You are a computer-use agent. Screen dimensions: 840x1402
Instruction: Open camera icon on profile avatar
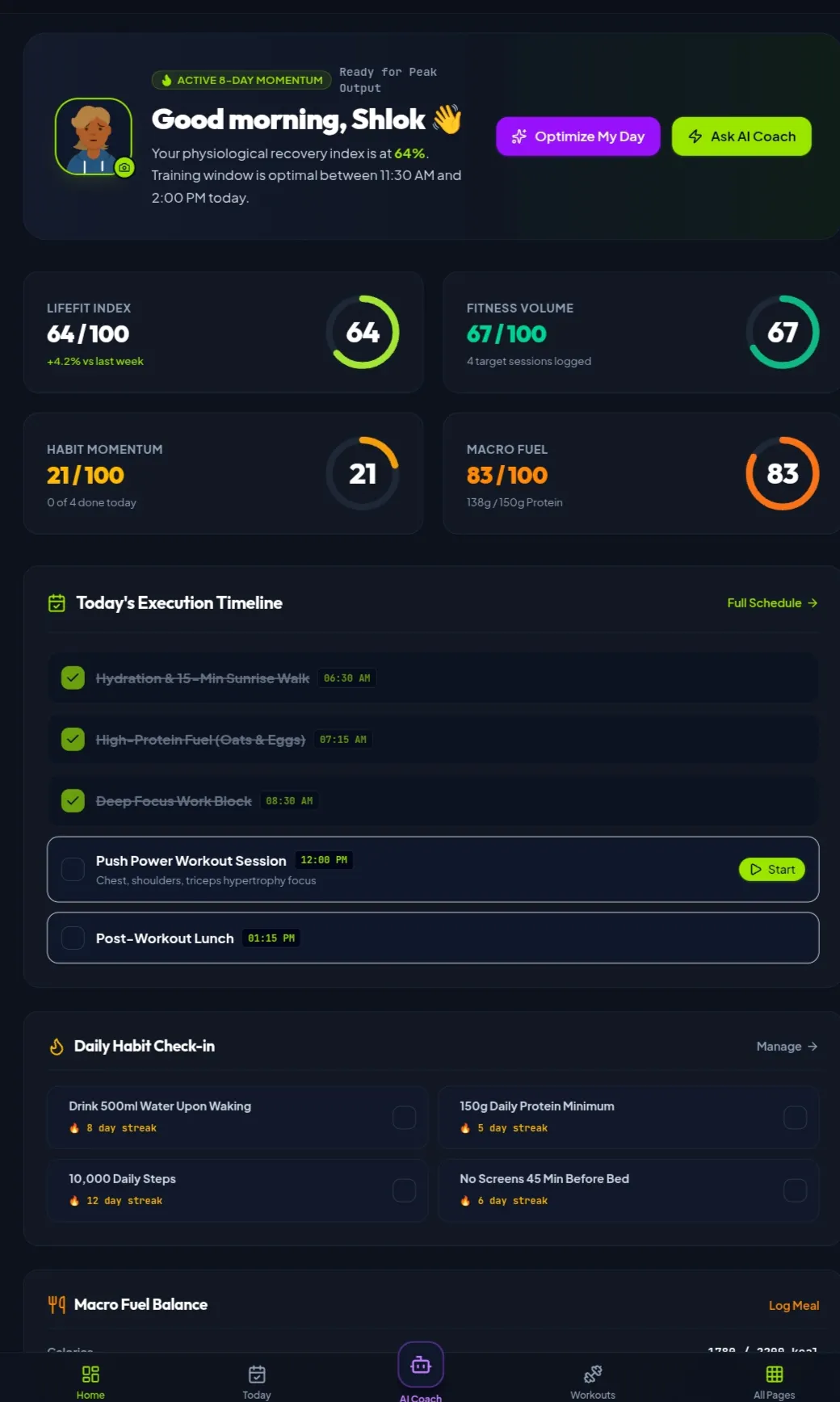coord(124,168)
